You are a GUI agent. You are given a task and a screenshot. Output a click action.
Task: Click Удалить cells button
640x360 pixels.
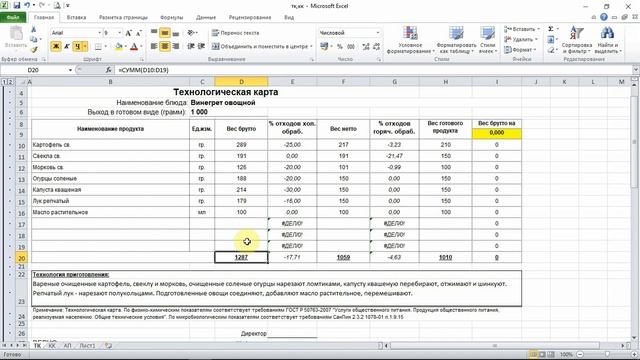[x=520, y=39]
